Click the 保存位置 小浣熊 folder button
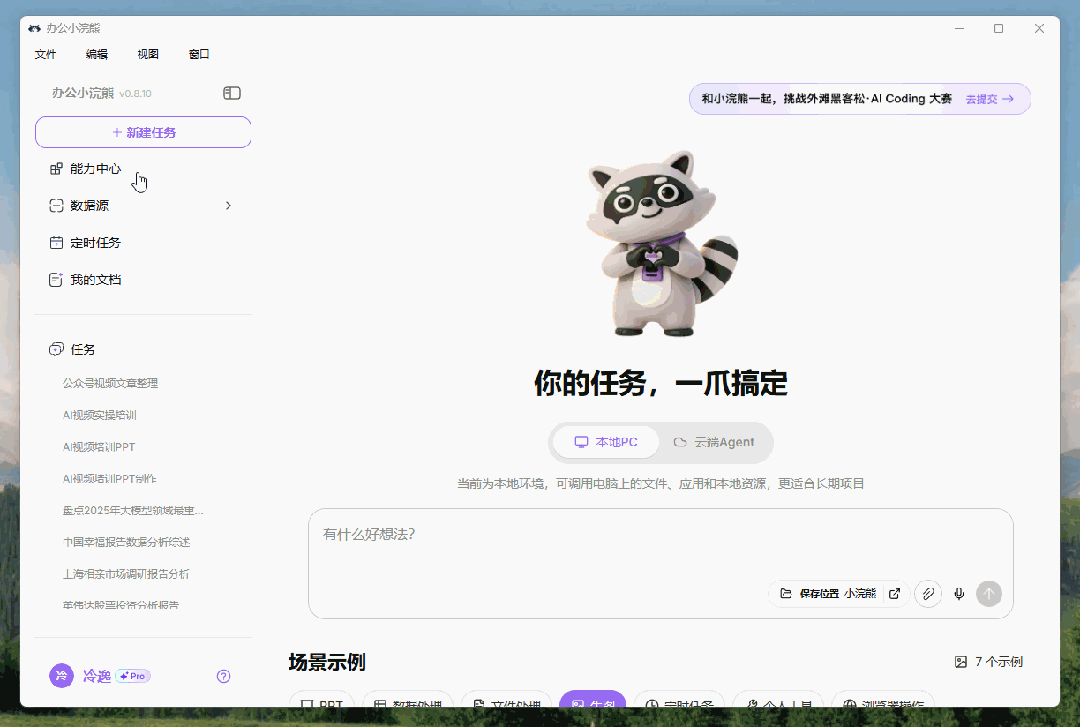The width and height of the screenshot is (1080, 727). pos(829,593)
